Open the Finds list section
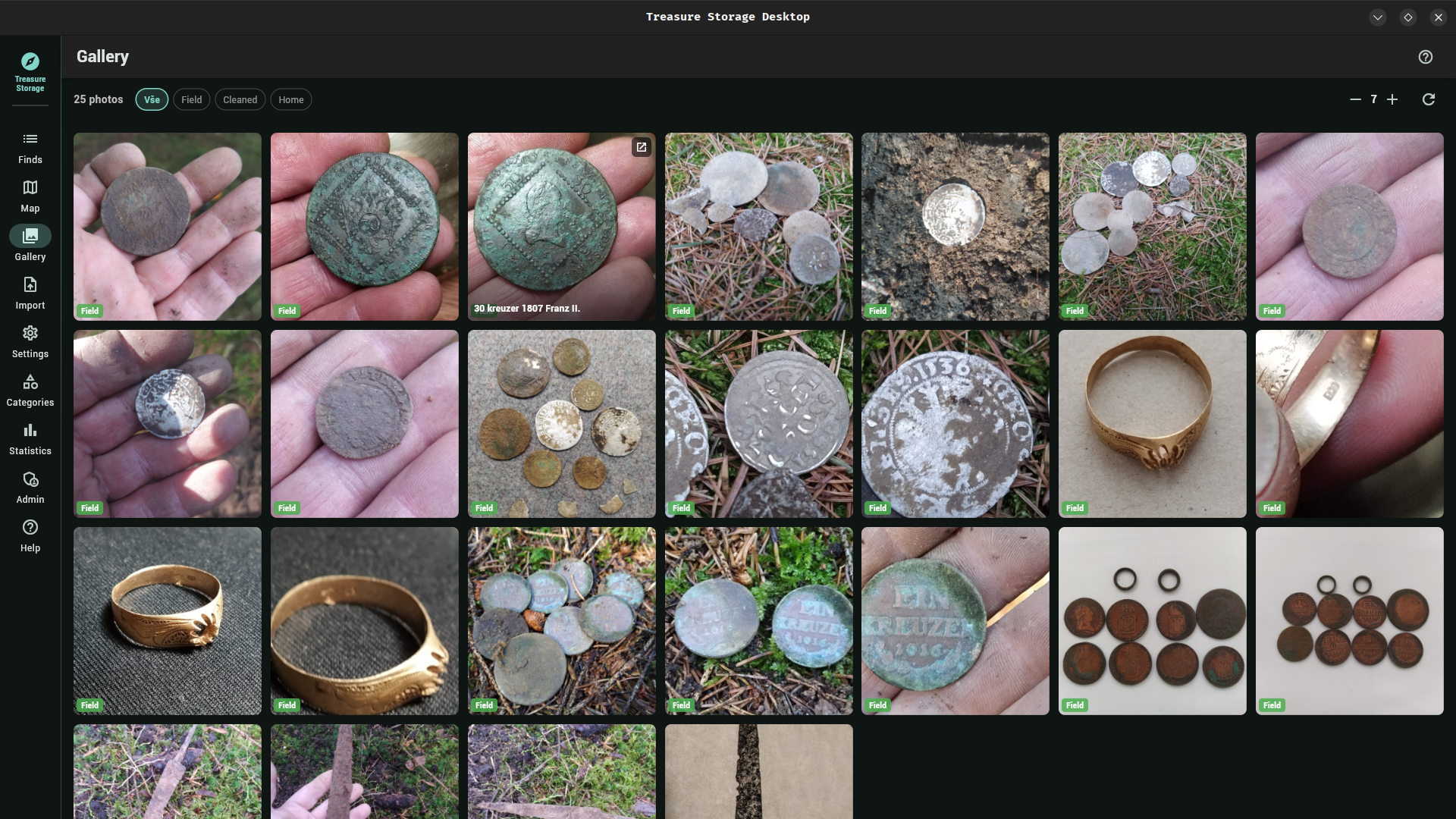 [x=30, y=148]
